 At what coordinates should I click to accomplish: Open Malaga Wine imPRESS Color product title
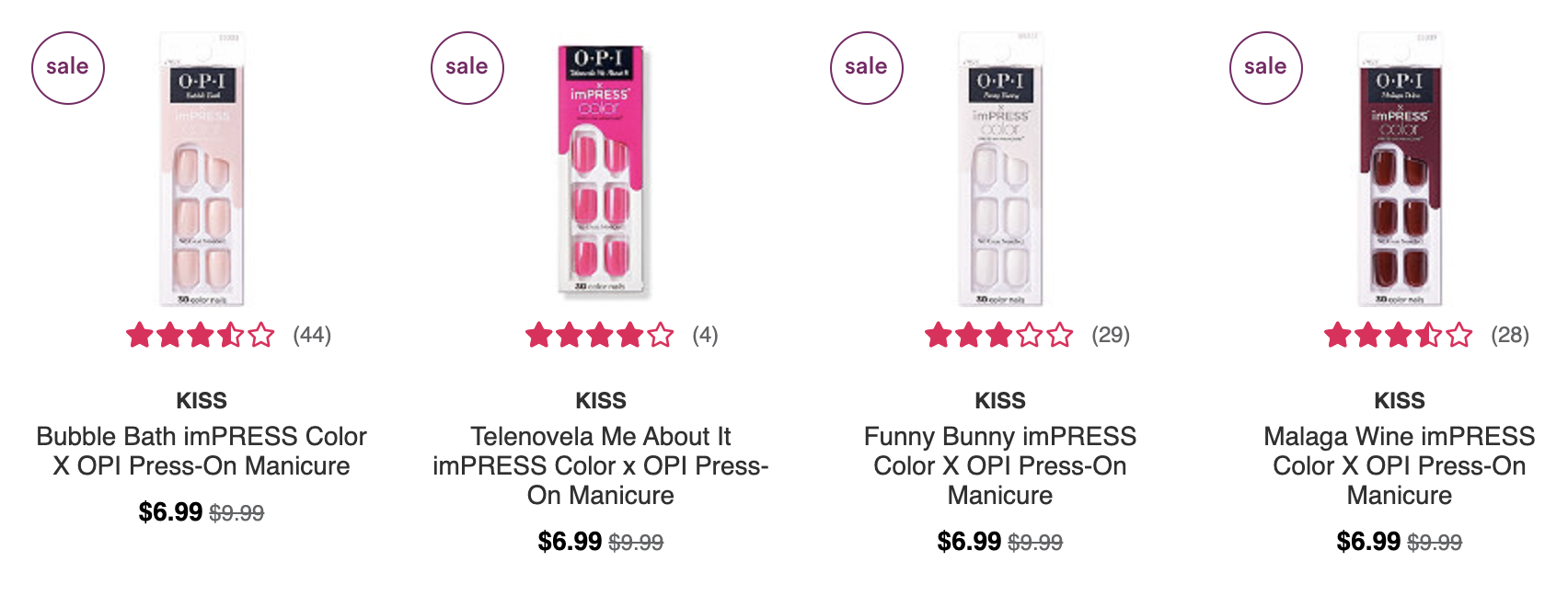tap(1400, 465)
